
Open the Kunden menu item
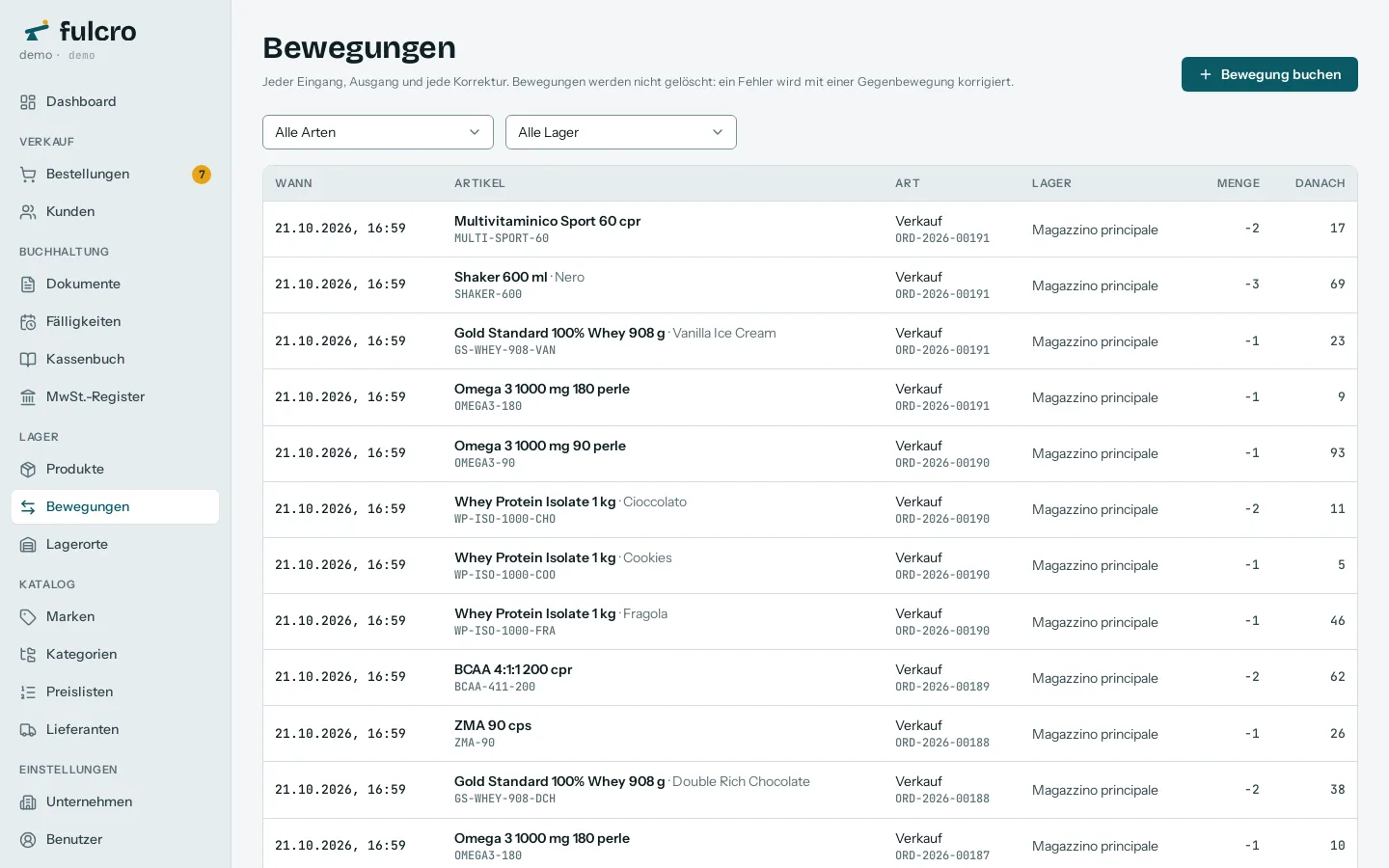115,212
